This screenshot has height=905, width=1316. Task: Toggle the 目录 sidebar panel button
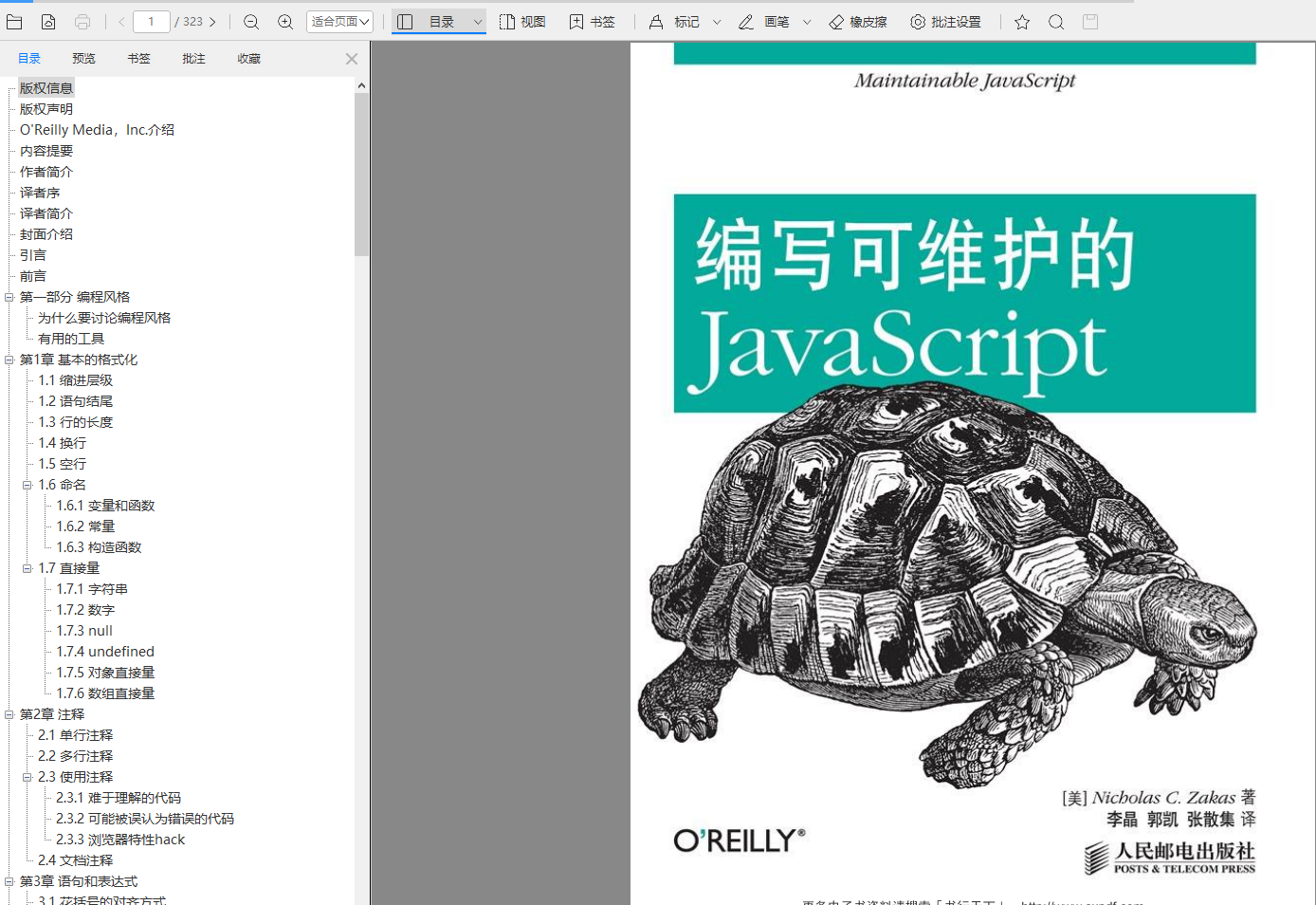[x=430, y=22]
